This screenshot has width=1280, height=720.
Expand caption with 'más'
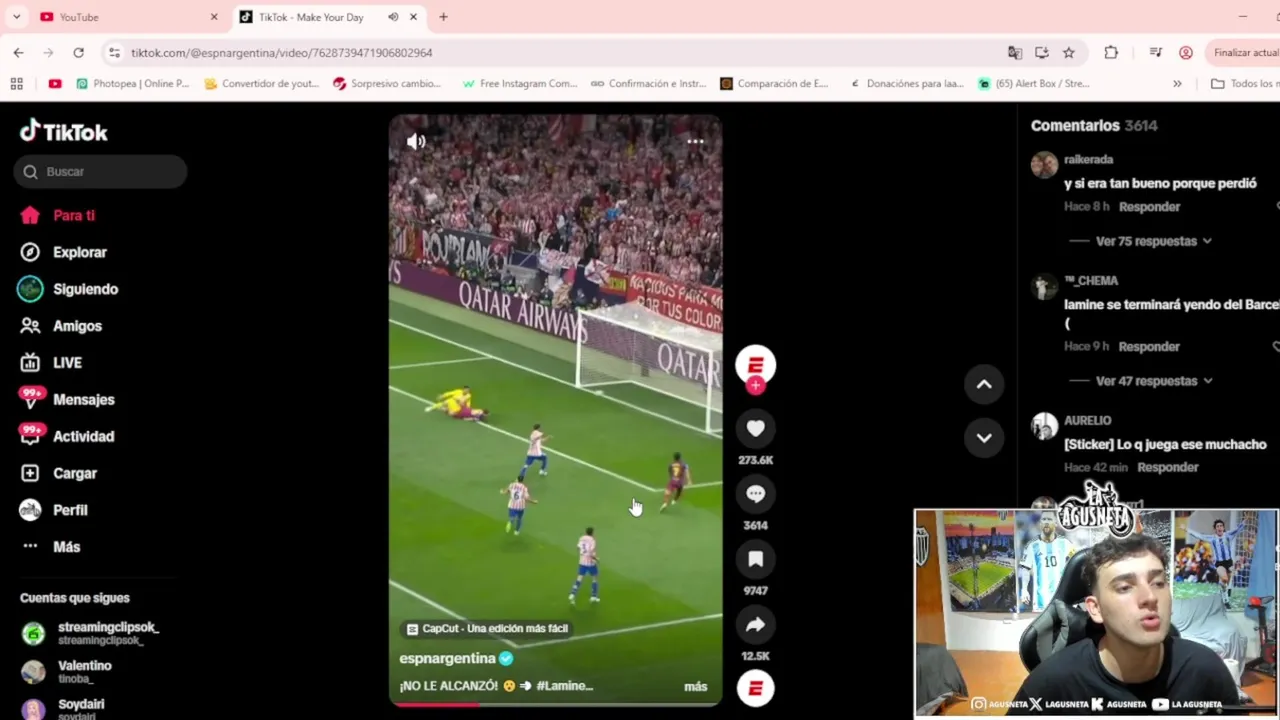(x=695, y=686)
